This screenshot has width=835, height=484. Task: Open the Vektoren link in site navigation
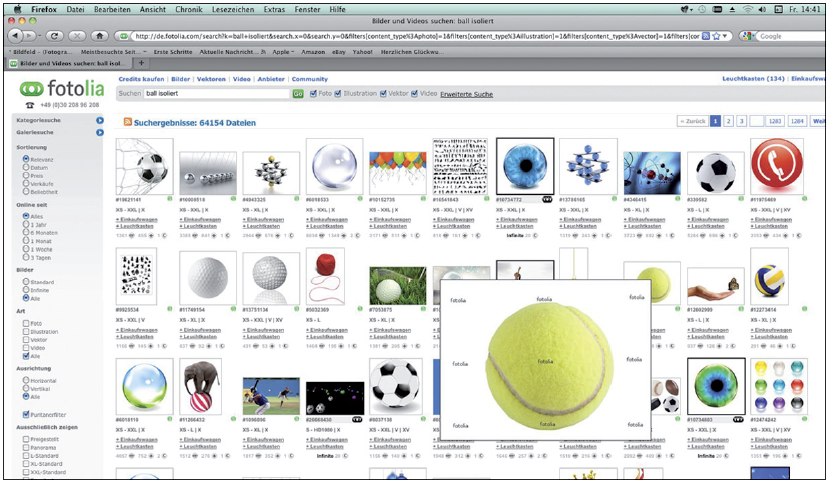(211, 79)
